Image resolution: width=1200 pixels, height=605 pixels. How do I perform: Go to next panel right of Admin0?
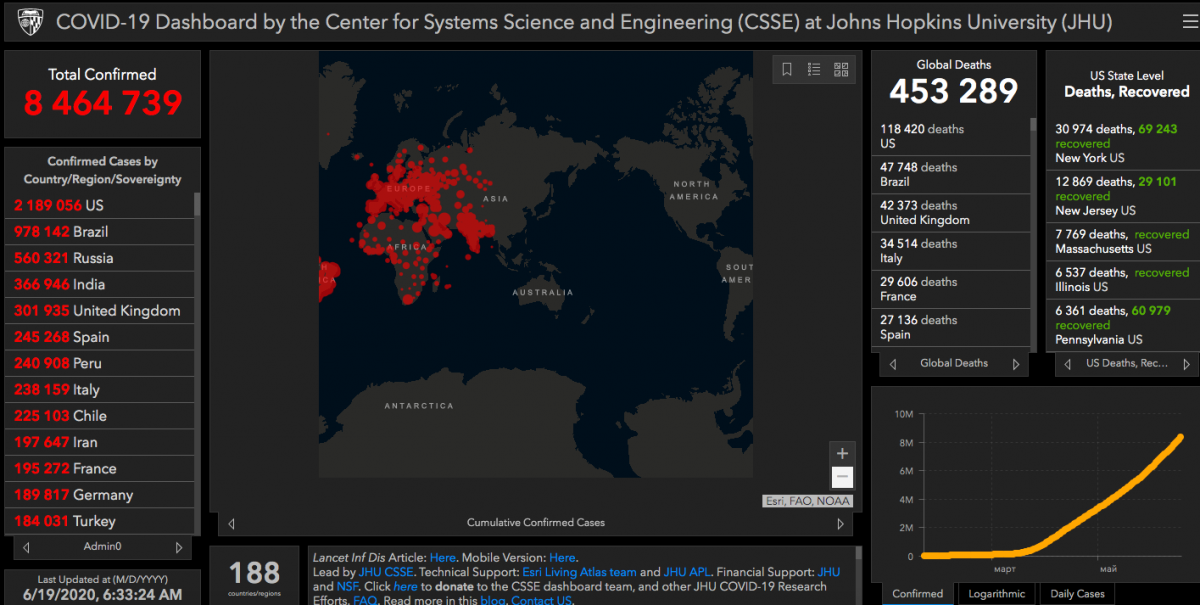(x=179, y=547)
